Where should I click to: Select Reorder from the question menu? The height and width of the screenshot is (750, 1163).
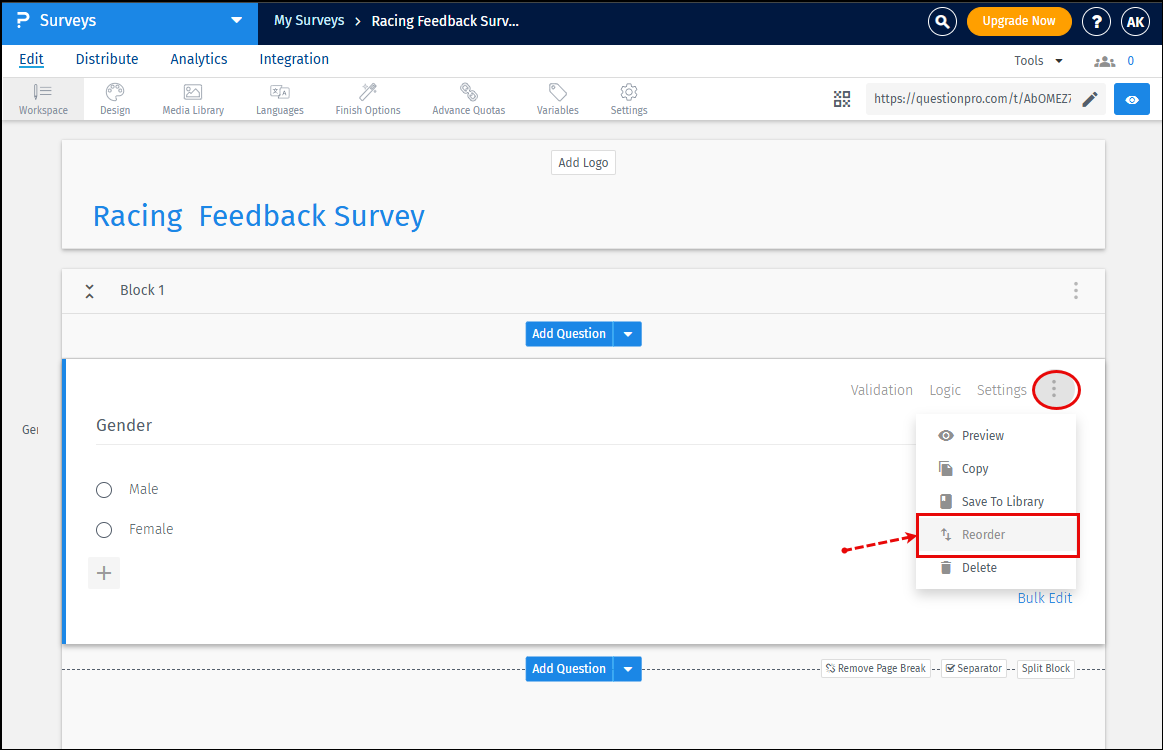[984, 535]
